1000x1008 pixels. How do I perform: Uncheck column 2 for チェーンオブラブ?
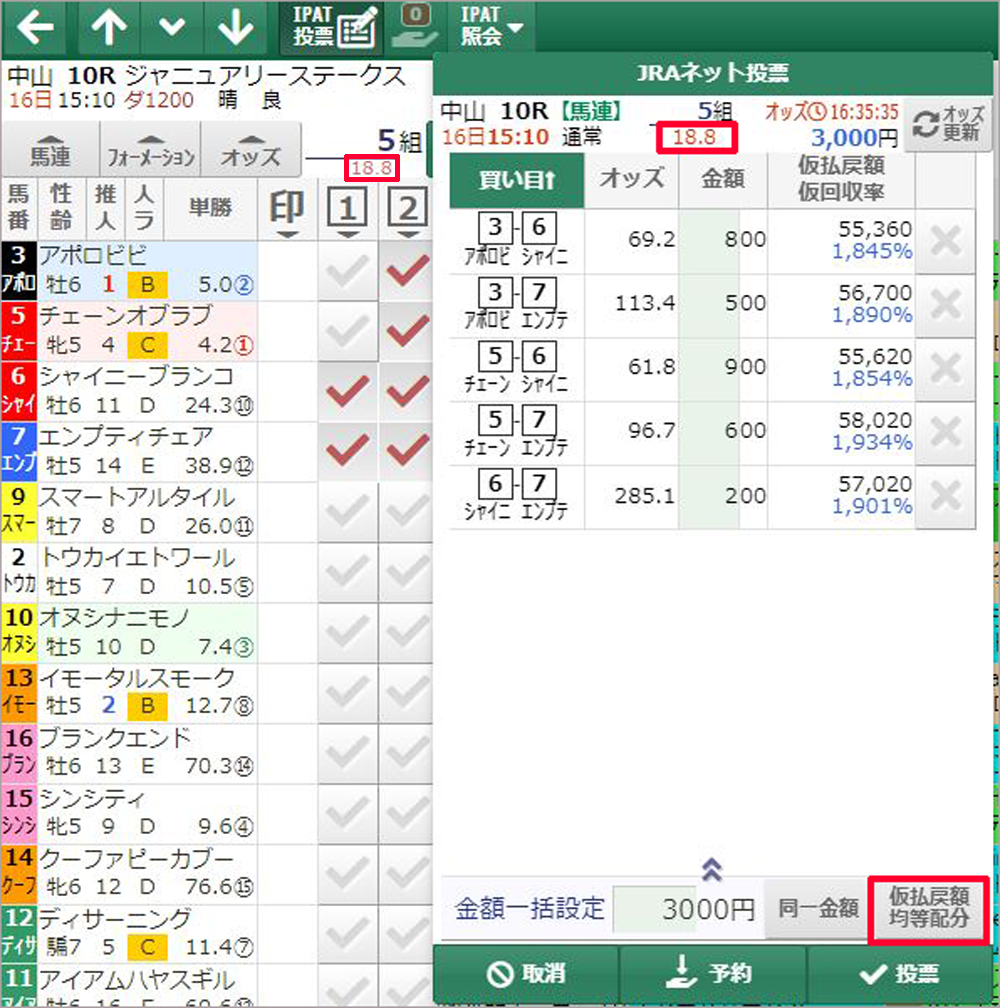point(407,332)
